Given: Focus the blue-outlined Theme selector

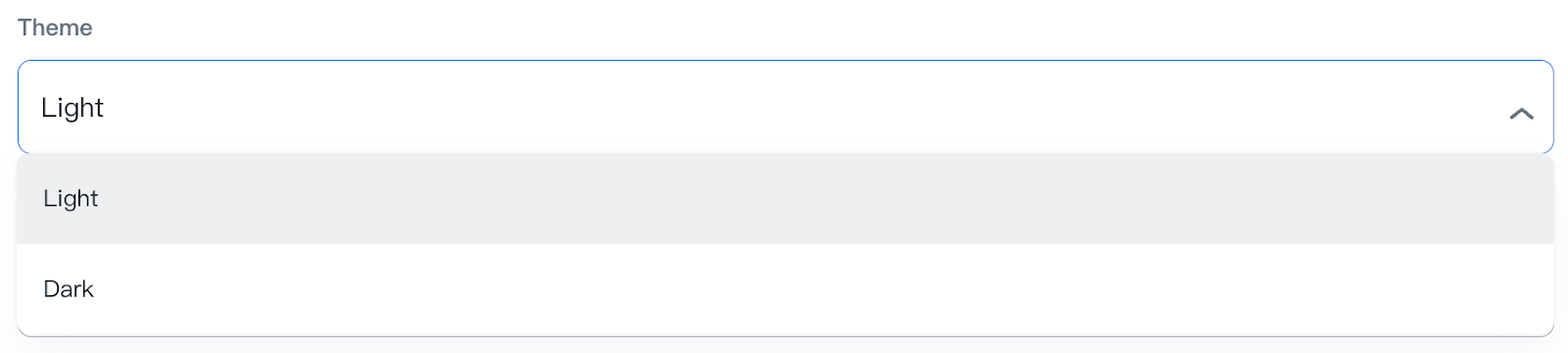Looking at the screenshot, I should 785,107.
